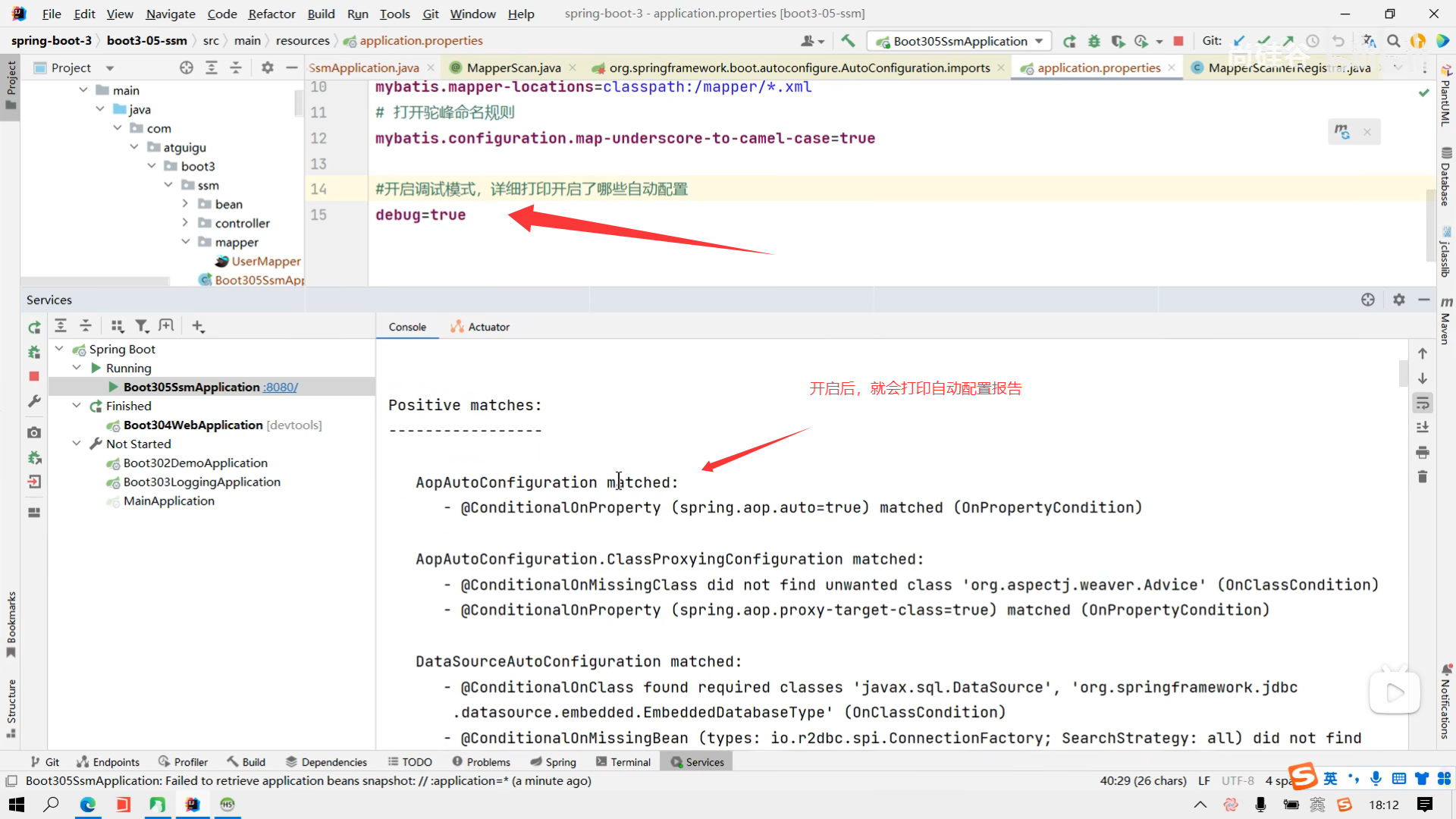
Task: Click the Filter icon in Services toolbar
Action: click(141, 326)
